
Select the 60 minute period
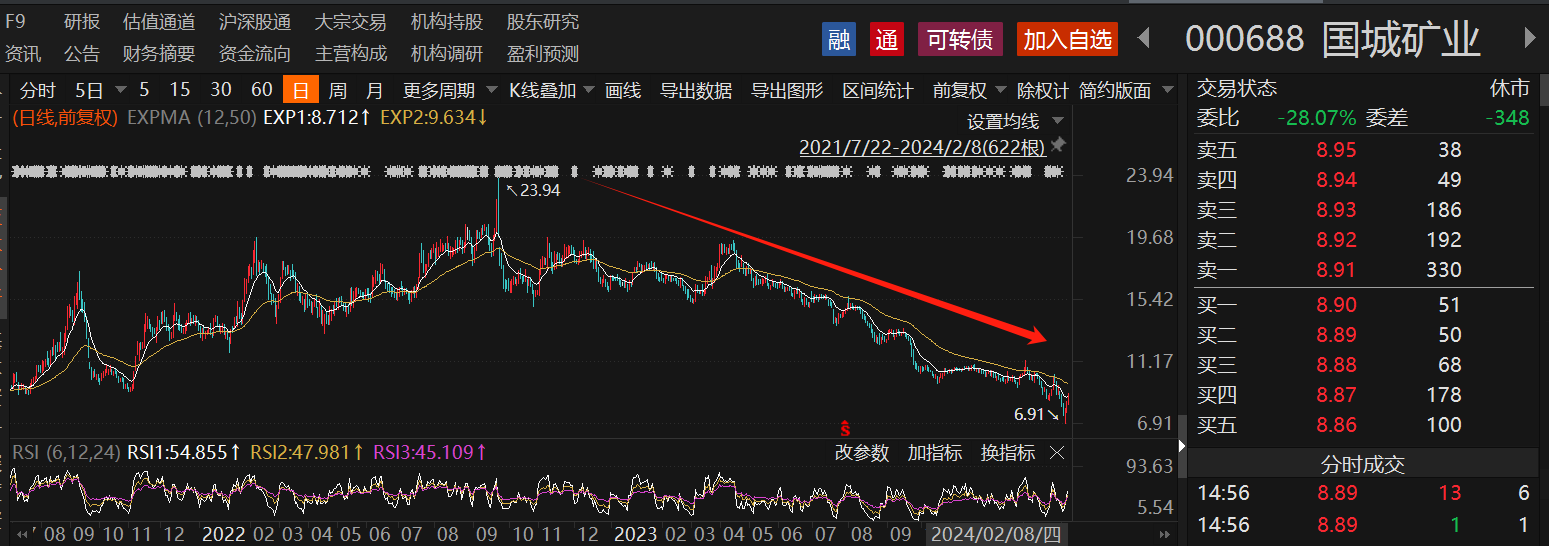coord(262,90)
